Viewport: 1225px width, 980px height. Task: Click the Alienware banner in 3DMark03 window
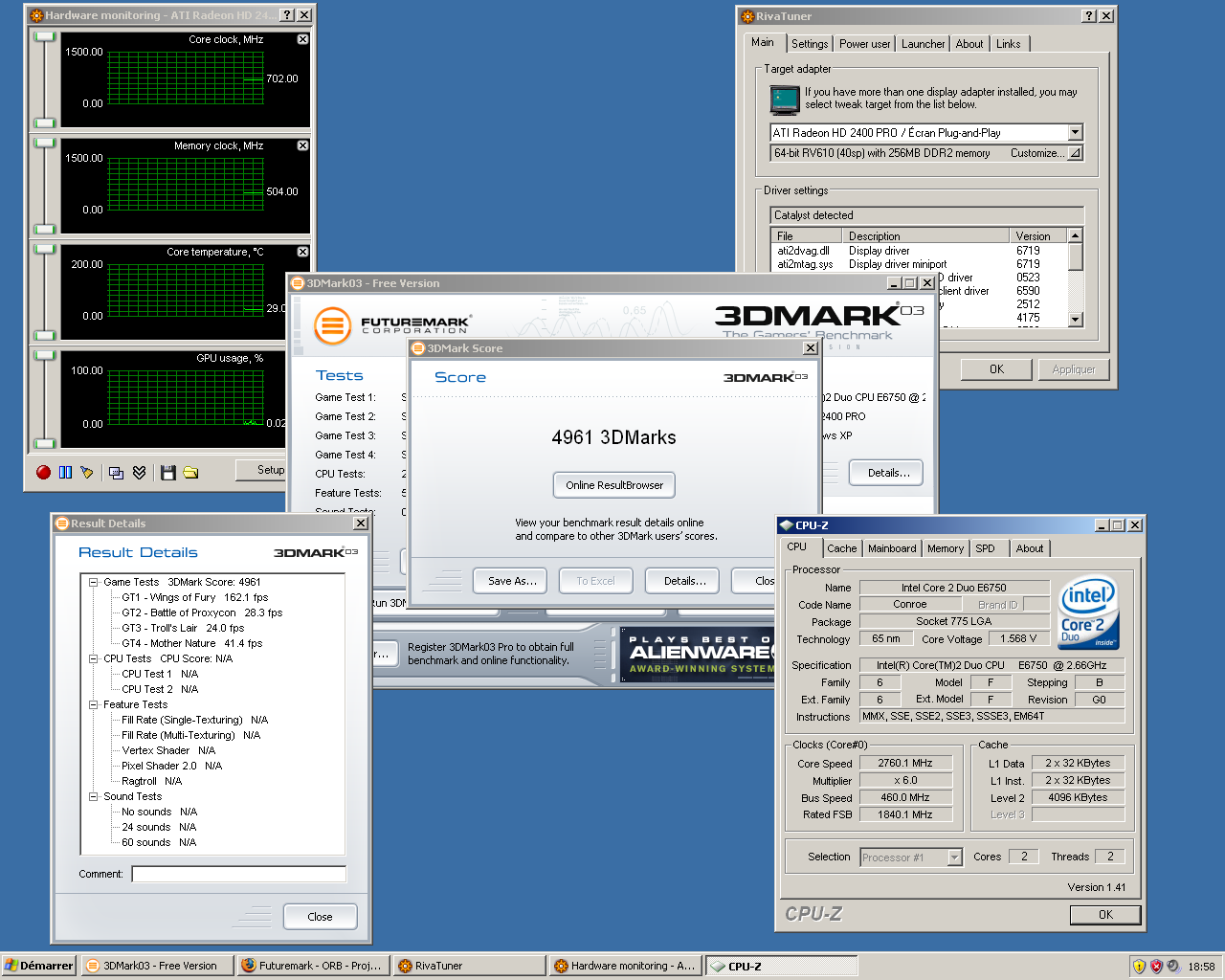click(699, 654)
